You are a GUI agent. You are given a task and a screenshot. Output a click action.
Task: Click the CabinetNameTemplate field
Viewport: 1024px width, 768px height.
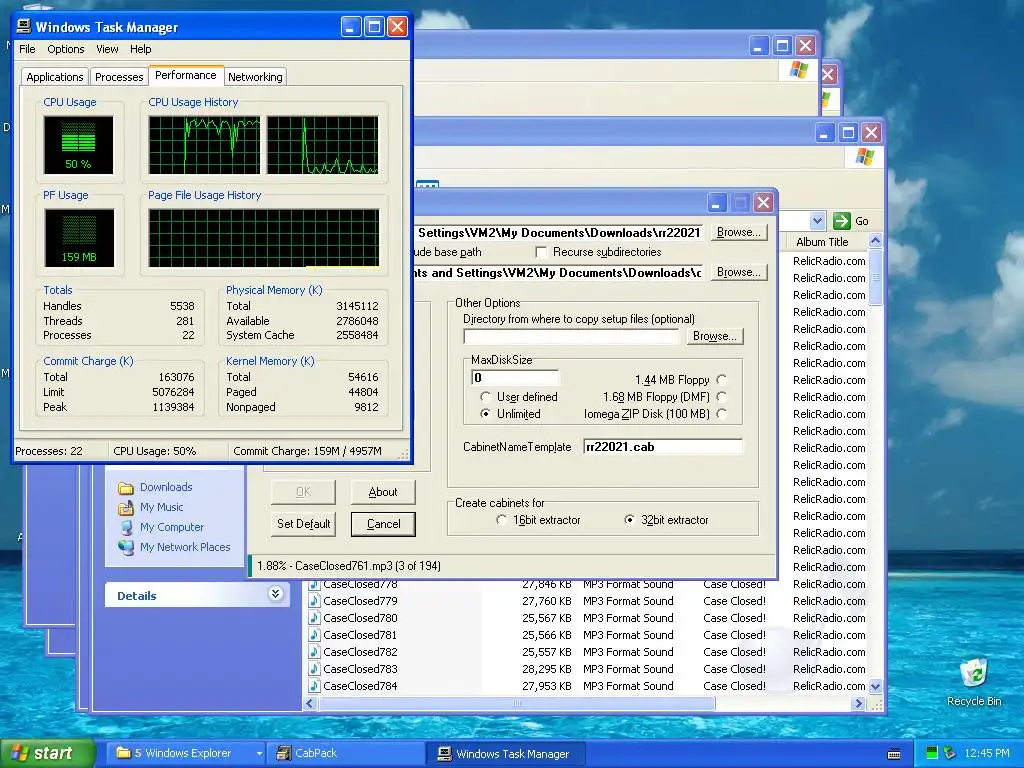click(x=663, y=447)
